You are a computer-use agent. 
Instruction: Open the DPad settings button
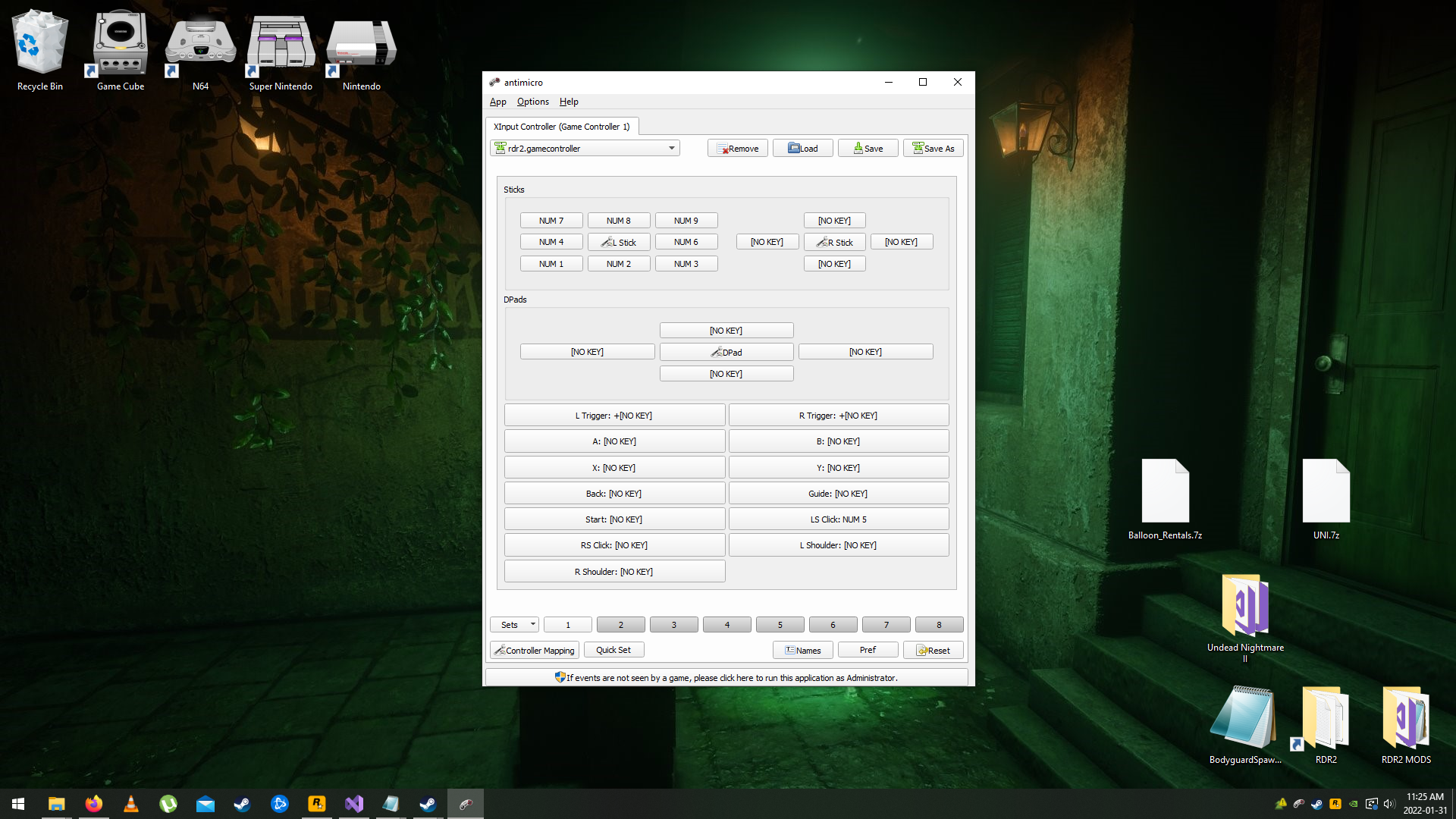click(x=726, y=353)
